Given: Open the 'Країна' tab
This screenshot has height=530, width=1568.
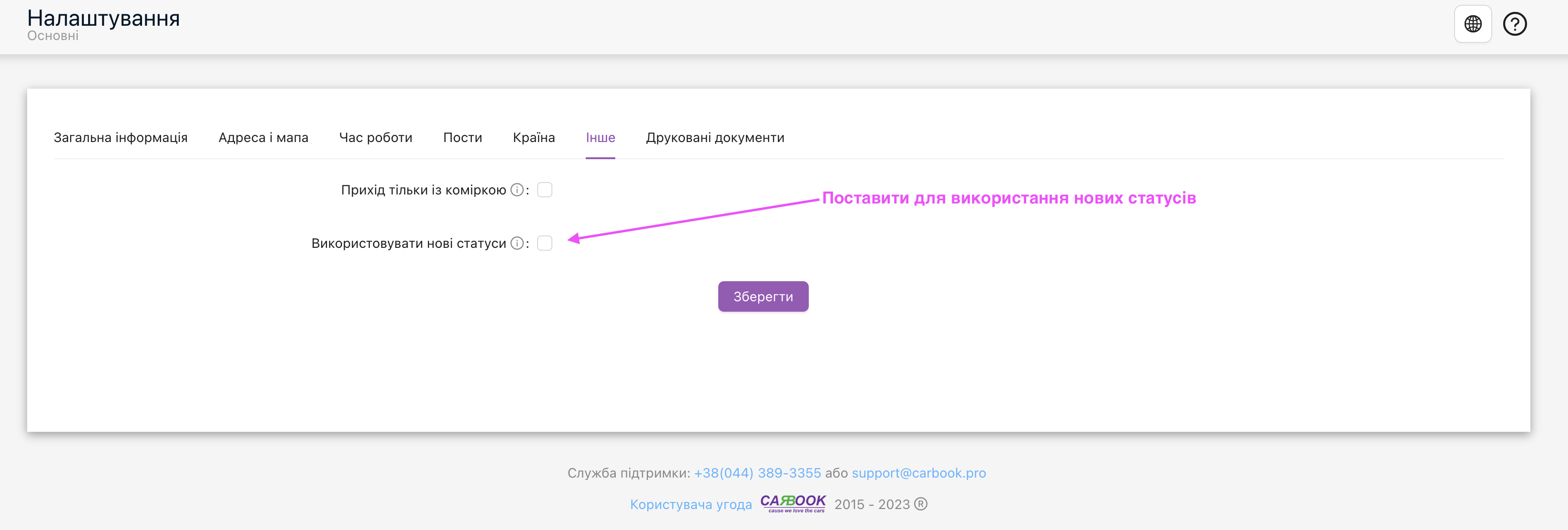Looking at the screenshot, I should tap(534, 138).
